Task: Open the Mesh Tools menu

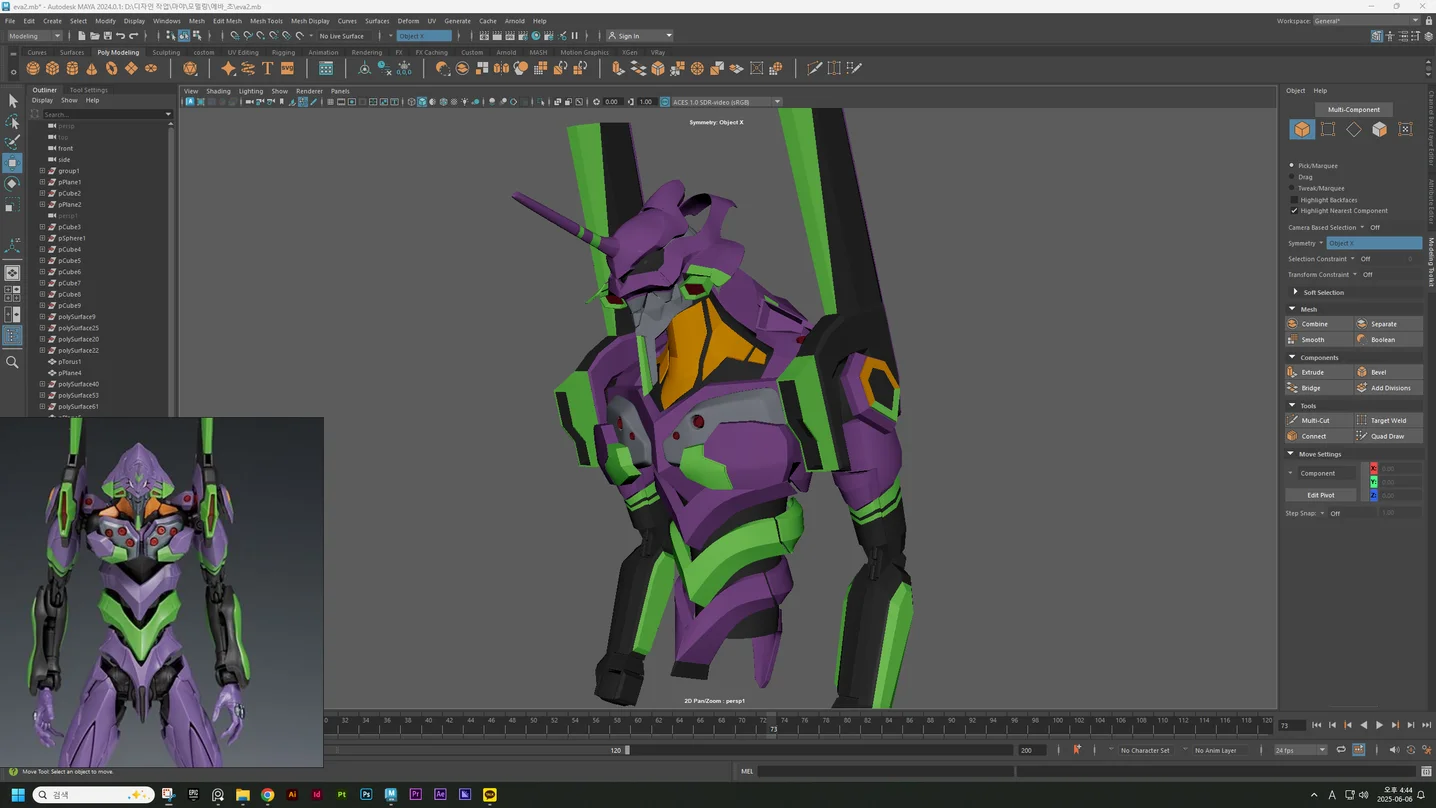Action: point(266,20)
